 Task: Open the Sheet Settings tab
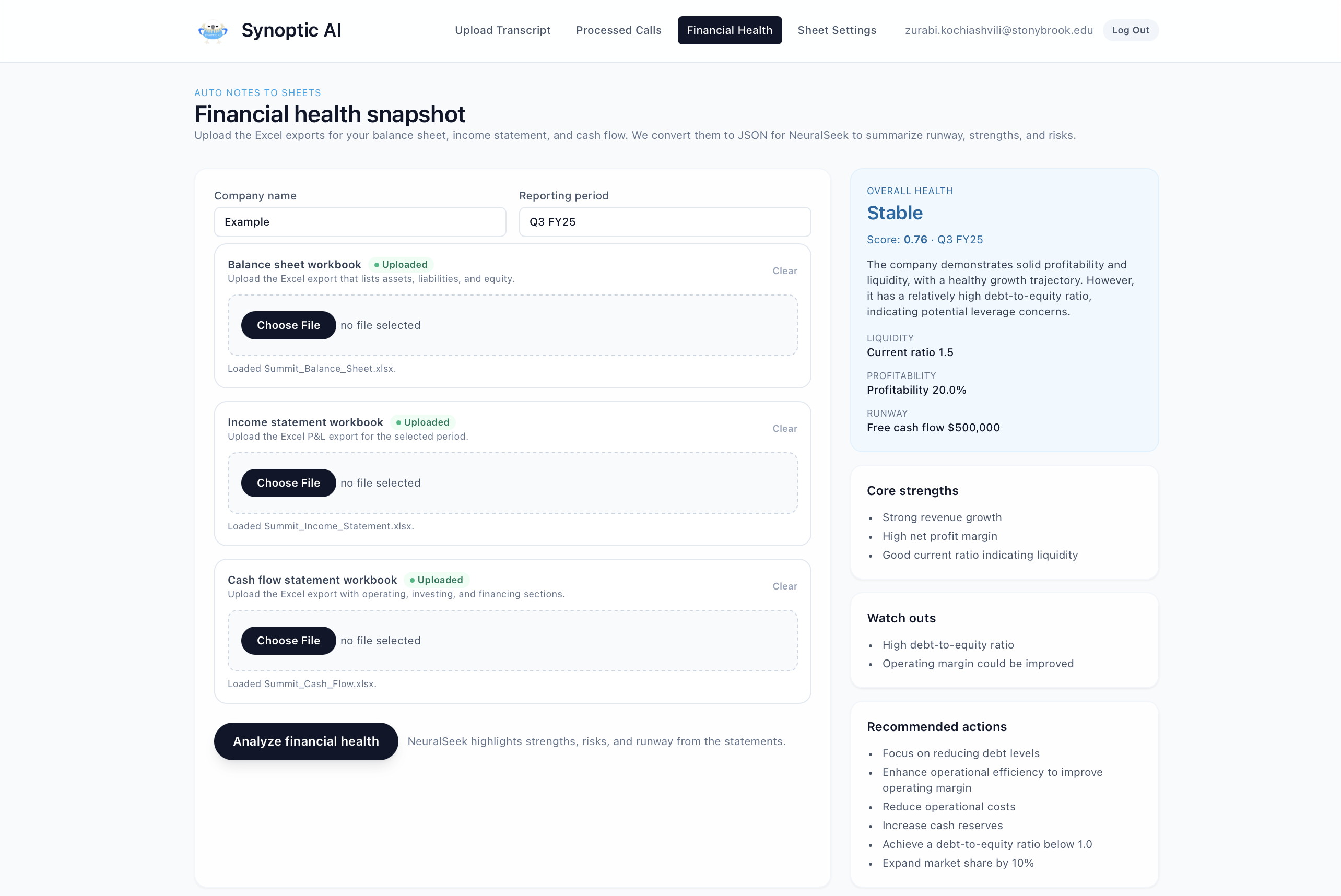click(x=837, y=30)
